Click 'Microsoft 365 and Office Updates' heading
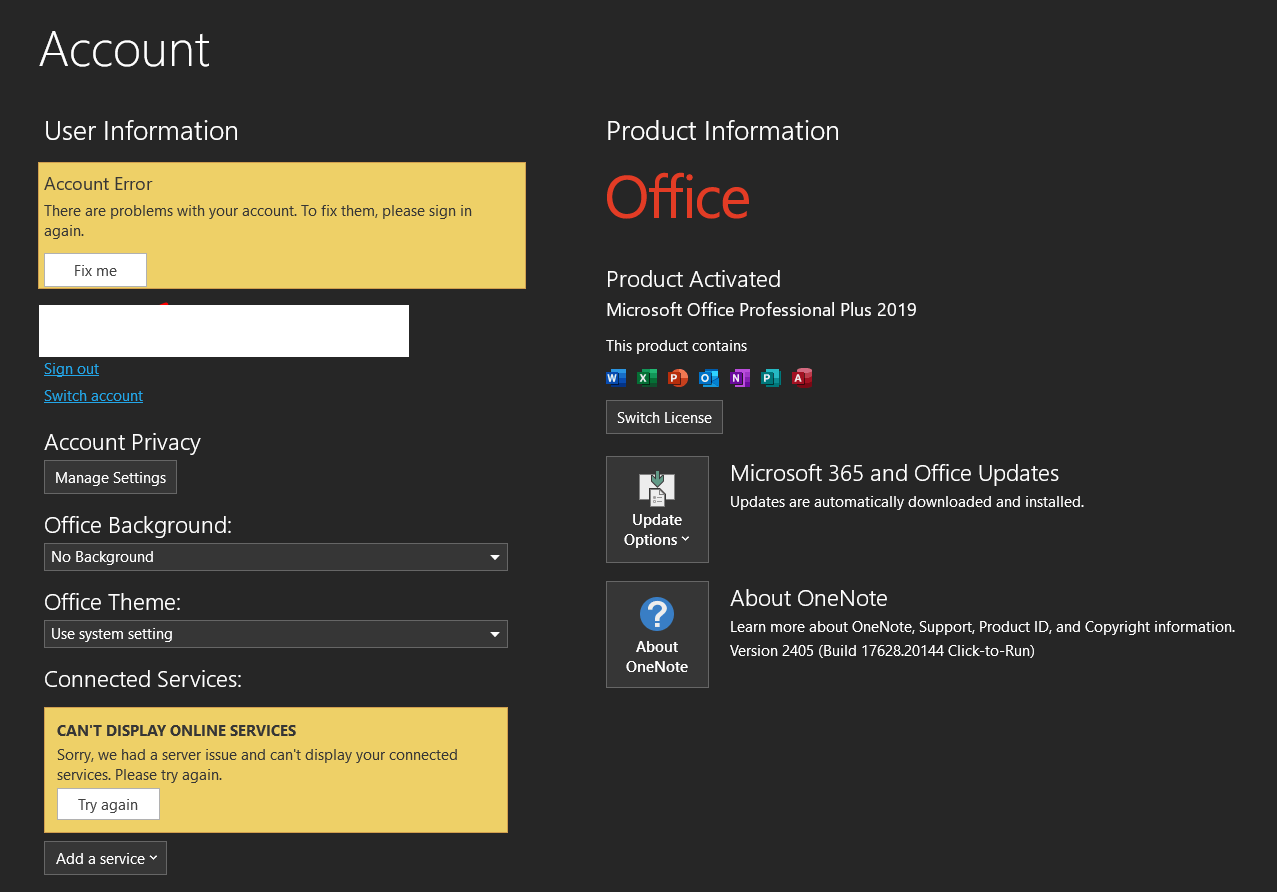 (894, 473)
